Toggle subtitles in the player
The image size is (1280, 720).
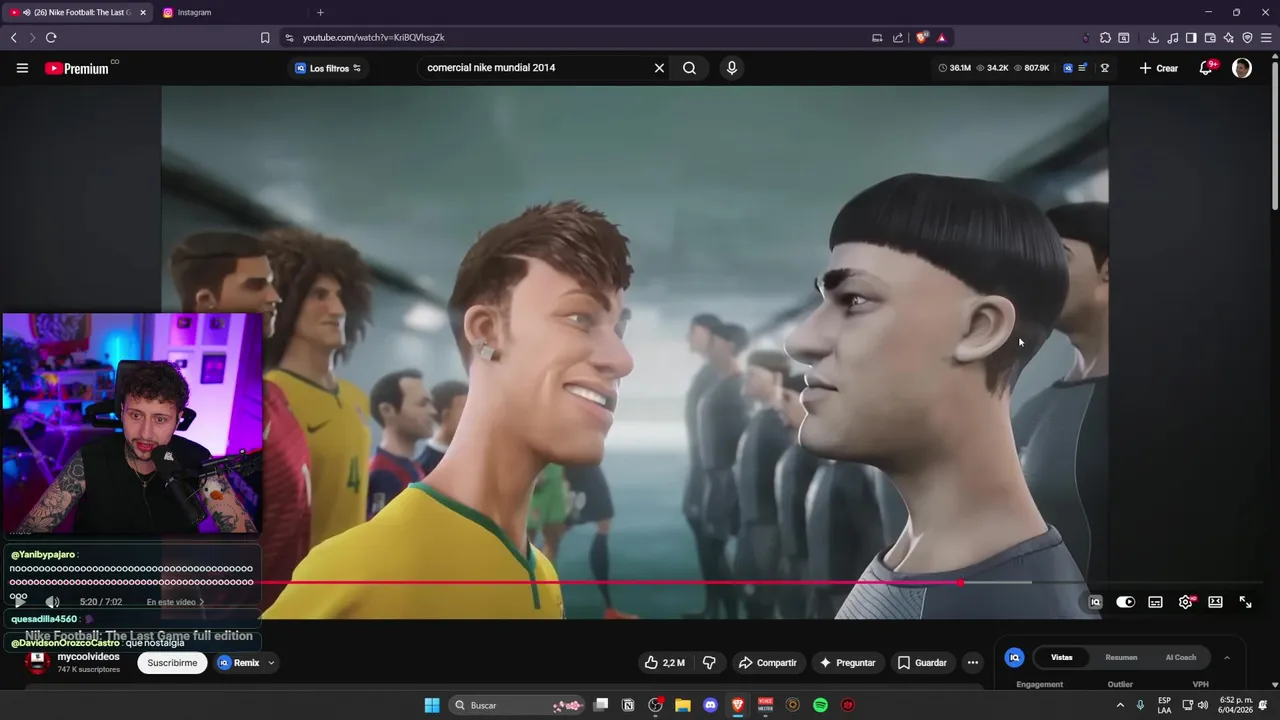tap(1155, 602)
